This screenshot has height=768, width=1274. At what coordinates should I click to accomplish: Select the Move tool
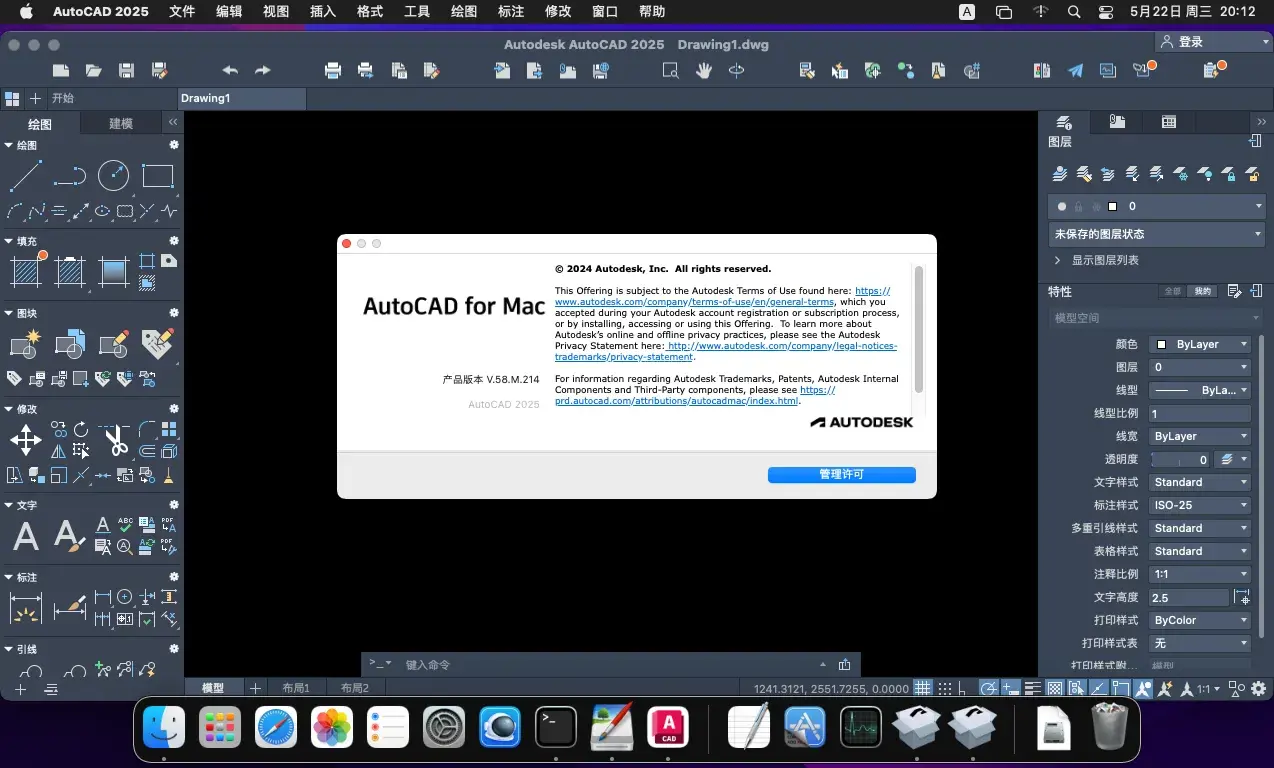pyautogui.click(x=25, y=440)
